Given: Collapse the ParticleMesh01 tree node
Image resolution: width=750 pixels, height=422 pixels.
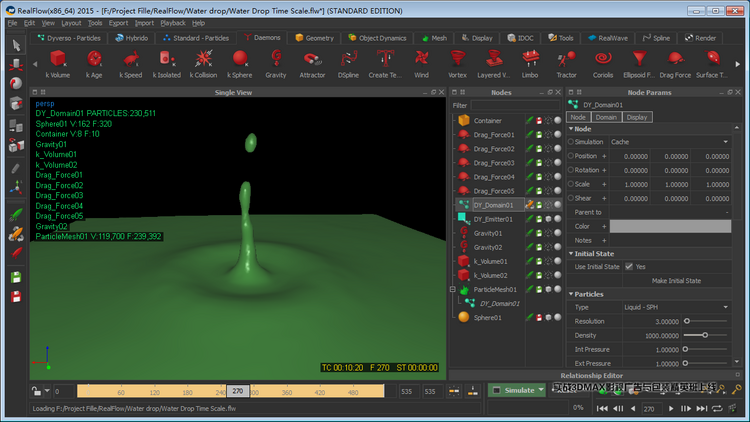Looking at the screenshot, I should tap(452, 289).
